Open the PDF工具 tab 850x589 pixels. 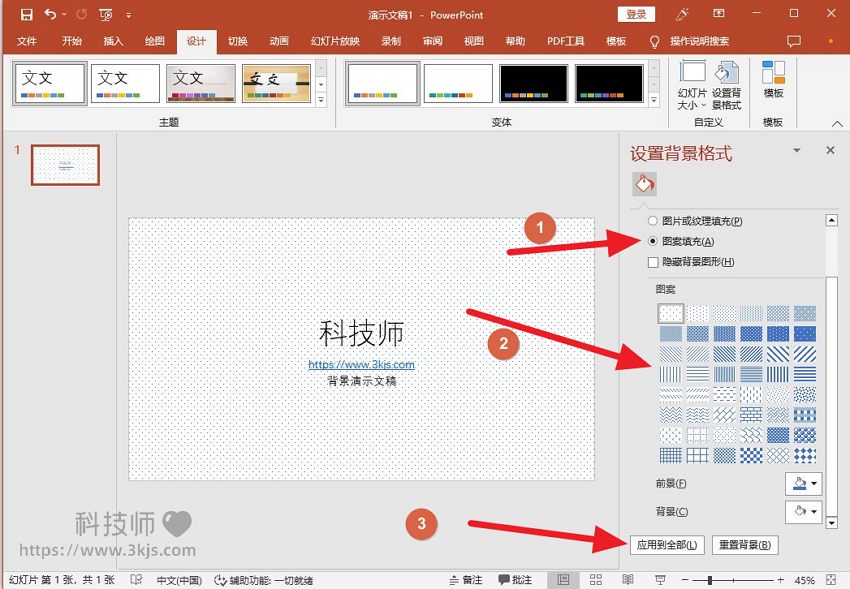pos(565,41)
